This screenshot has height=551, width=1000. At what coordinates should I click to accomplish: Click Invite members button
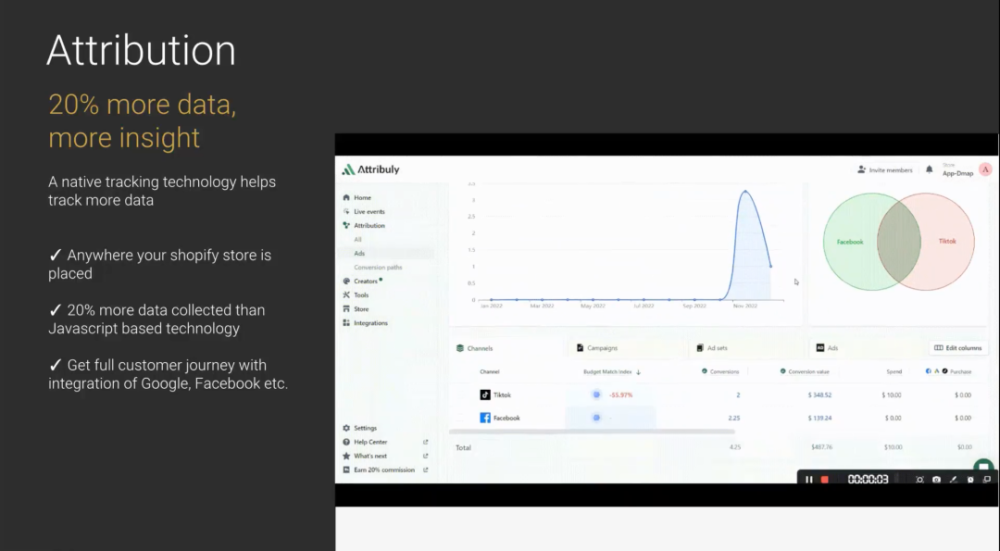pos(885,170)
